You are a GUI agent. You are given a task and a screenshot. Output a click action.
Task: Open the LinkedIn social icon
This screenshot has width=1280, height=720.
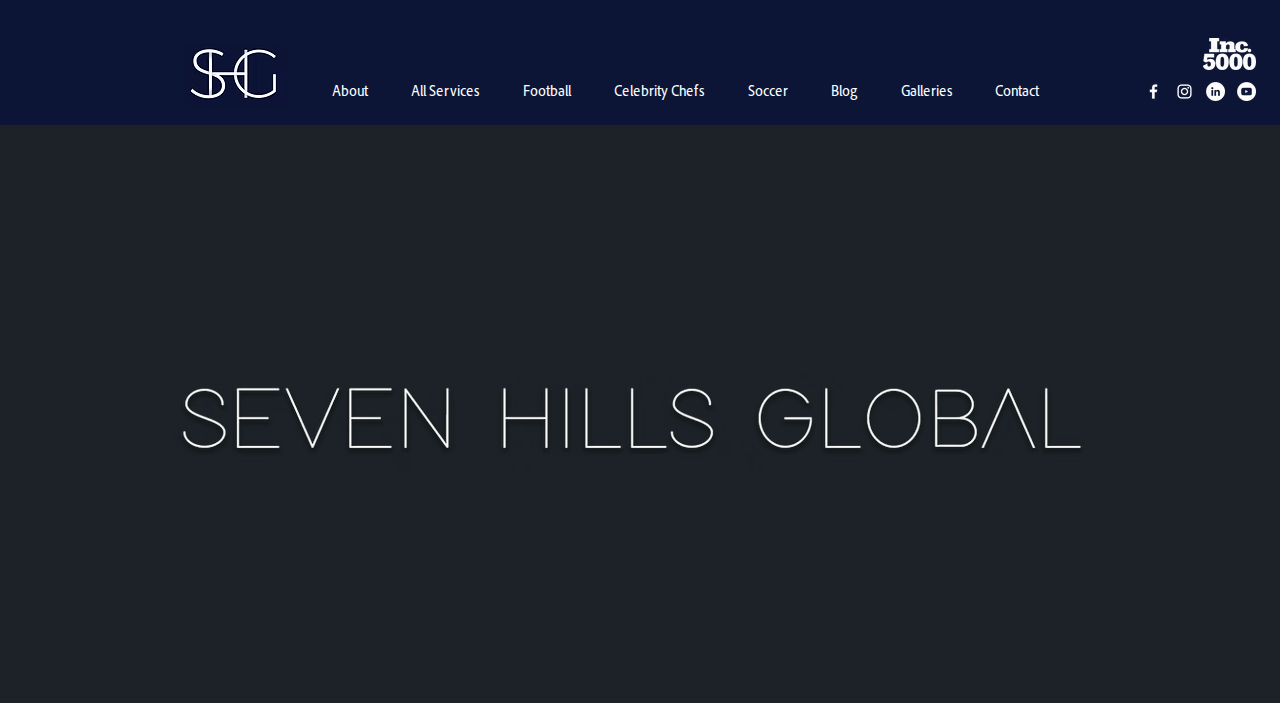(1215, 92)
